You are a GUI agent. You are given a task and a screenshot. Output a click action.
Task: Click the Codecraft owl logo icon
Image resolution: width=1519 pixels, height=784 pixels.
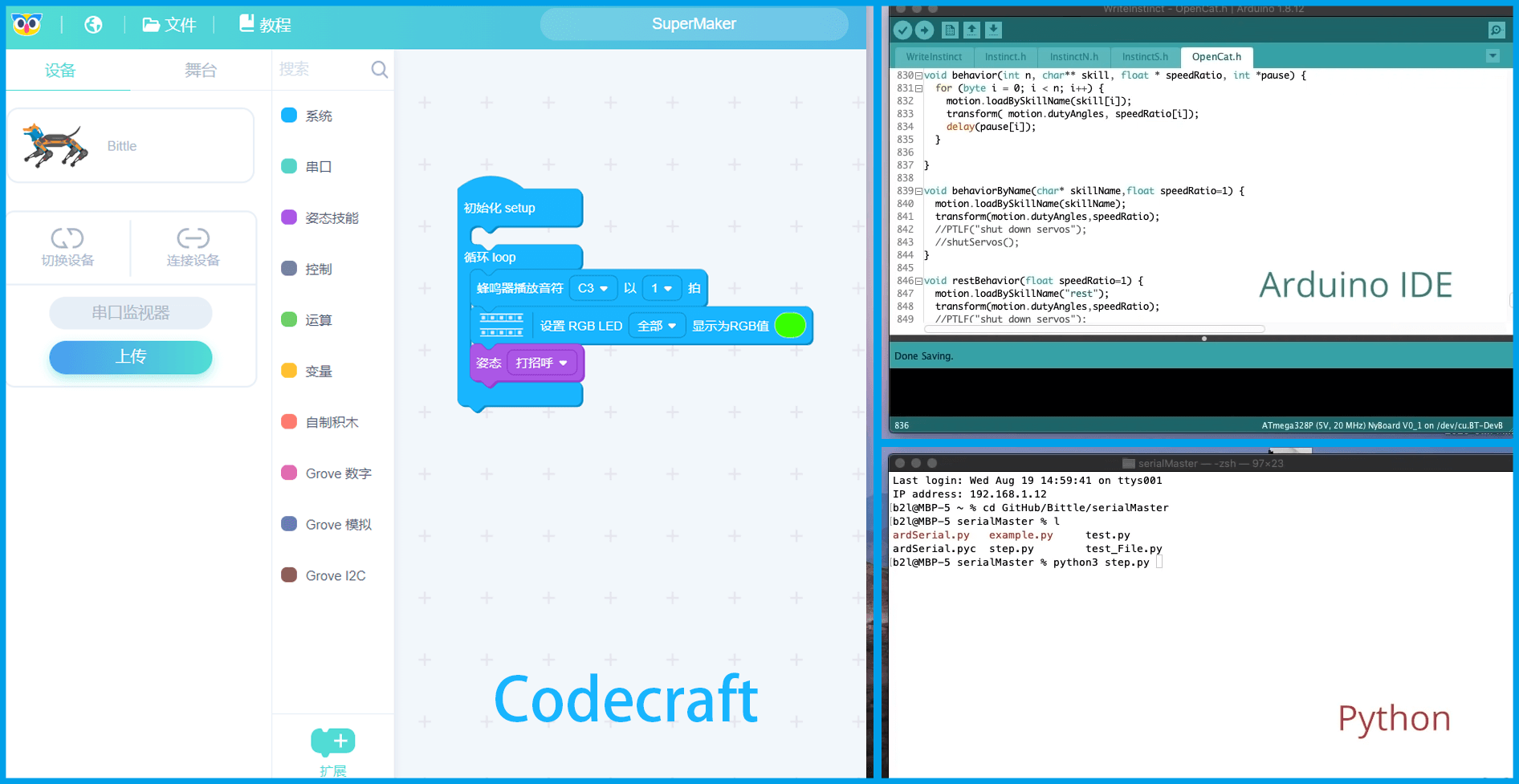pyautogui.click(x=26, y=25)
